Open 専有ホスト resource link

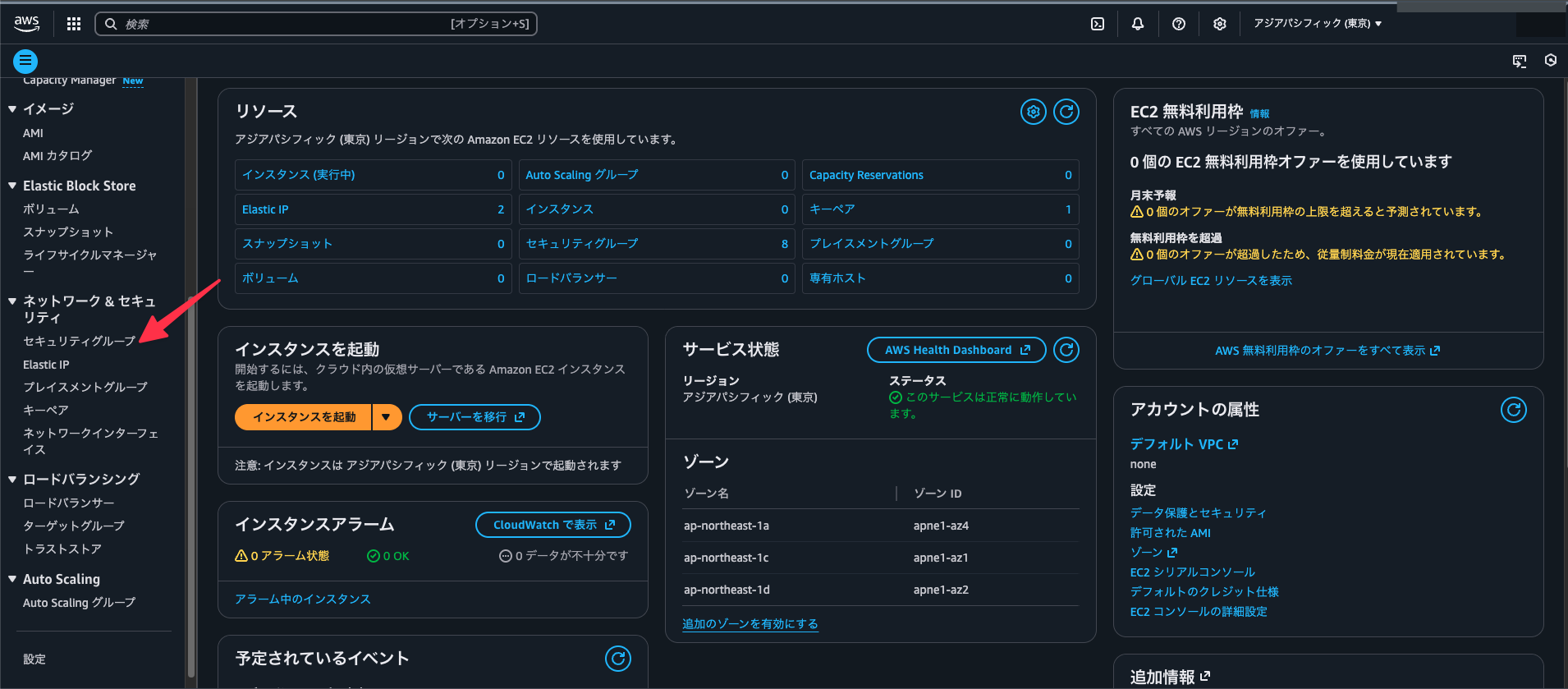coord(837,278)
